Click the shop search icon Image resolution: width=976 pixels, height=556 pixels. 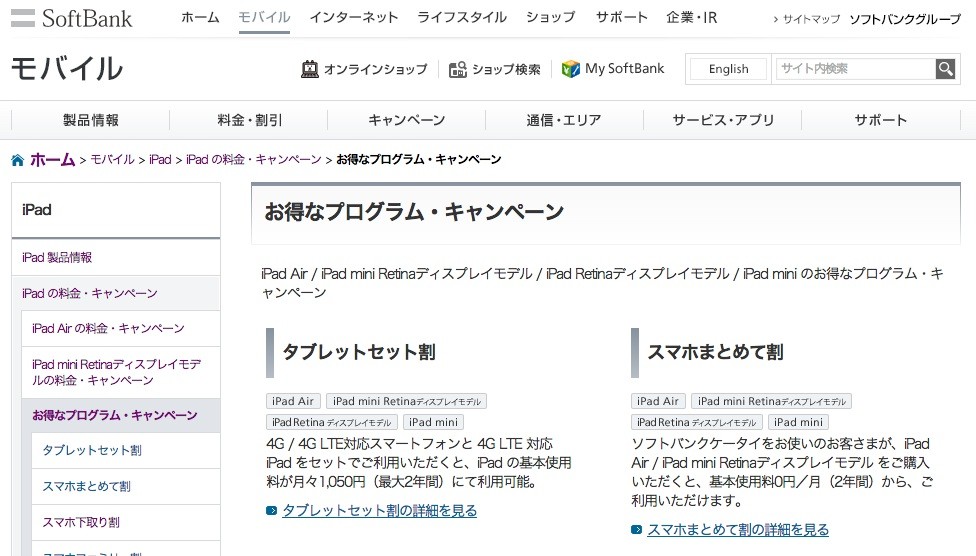click(458, 69)
